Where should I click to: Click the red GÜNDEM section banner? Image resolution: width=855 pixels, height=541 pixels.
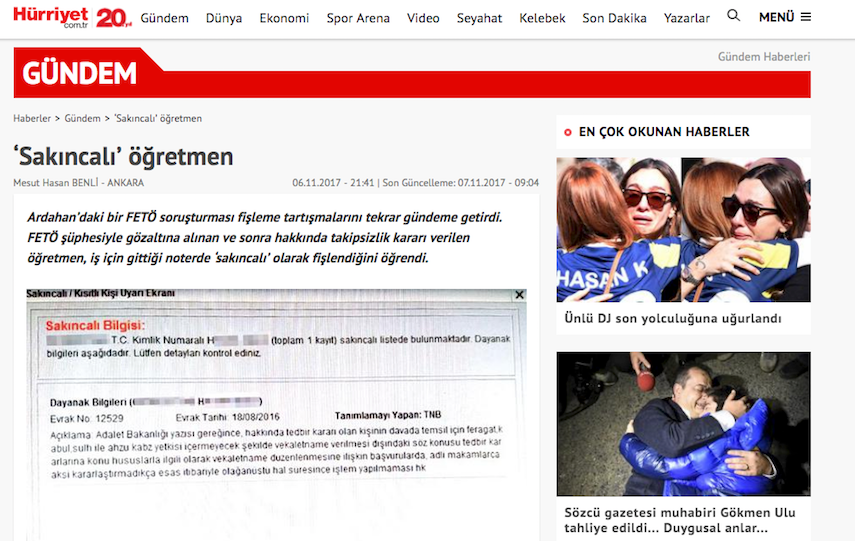[x=80, y=73]
